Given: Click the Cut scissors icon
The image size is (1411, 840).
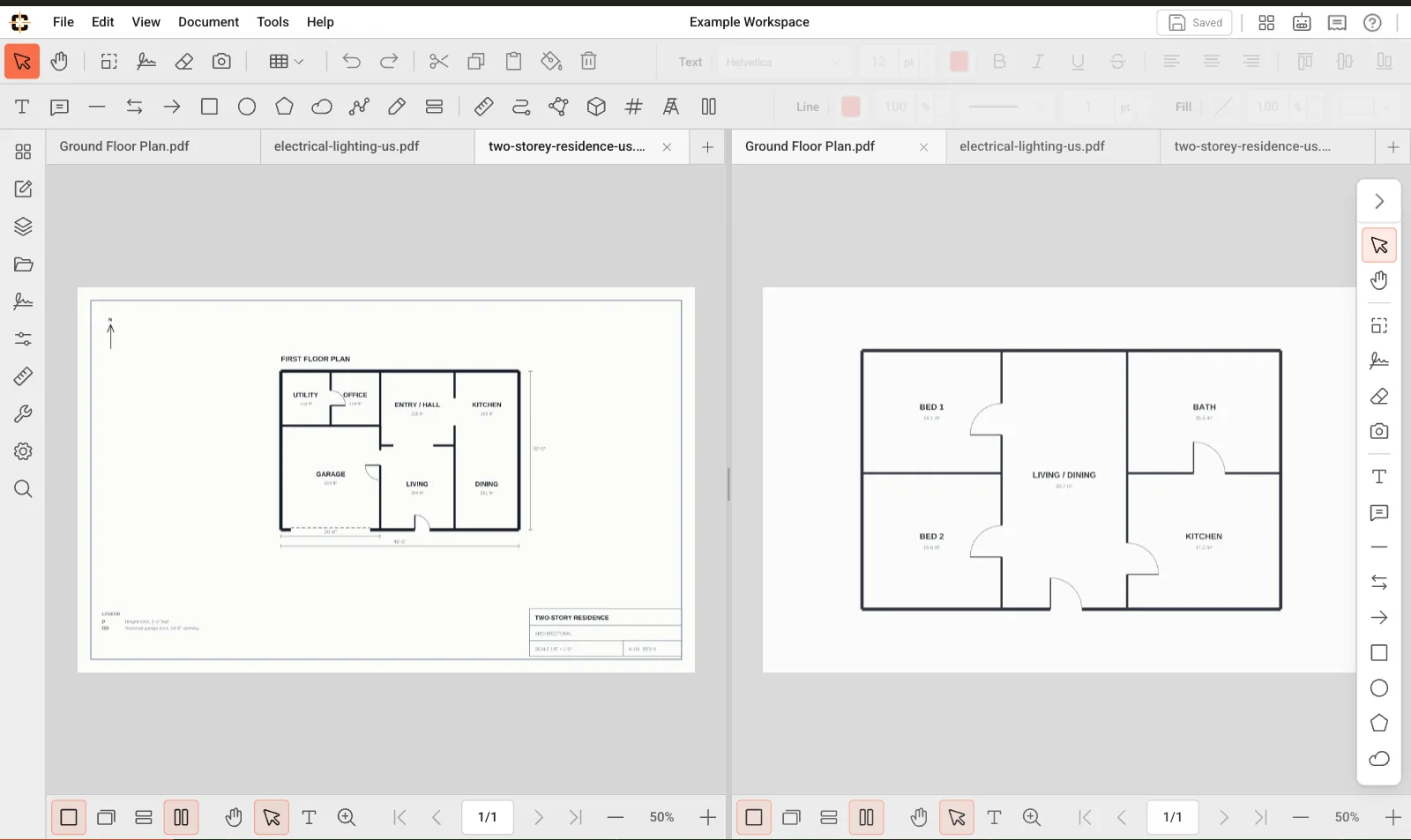Looking at the screenshot, I should [x=439, y=62].
